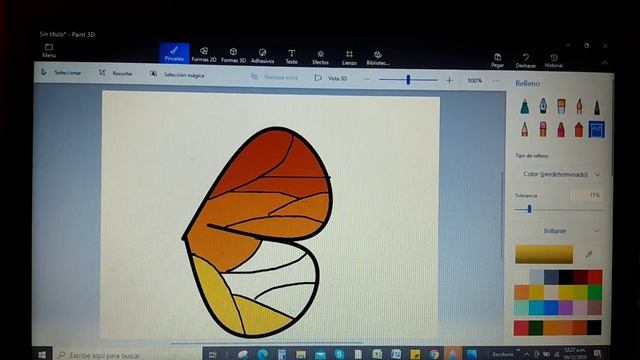Toggle Realidad mixta

pos(274,77)
